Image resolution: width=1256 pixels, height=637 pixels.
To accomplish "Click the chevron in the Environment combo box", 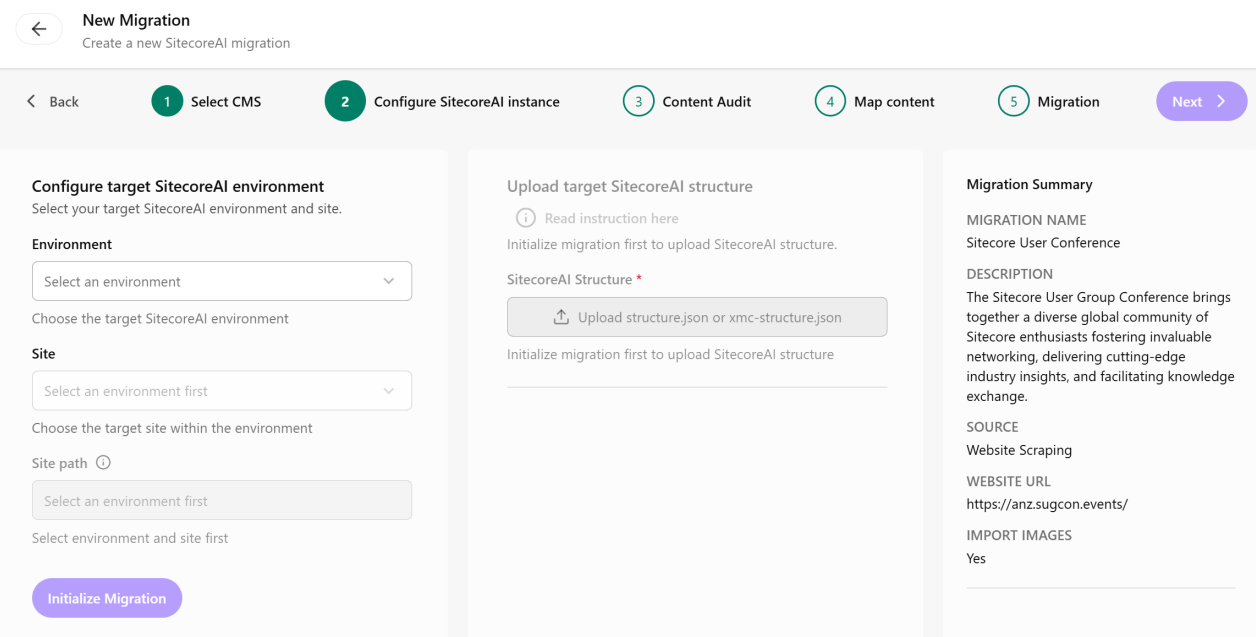I will click(389, 281).
